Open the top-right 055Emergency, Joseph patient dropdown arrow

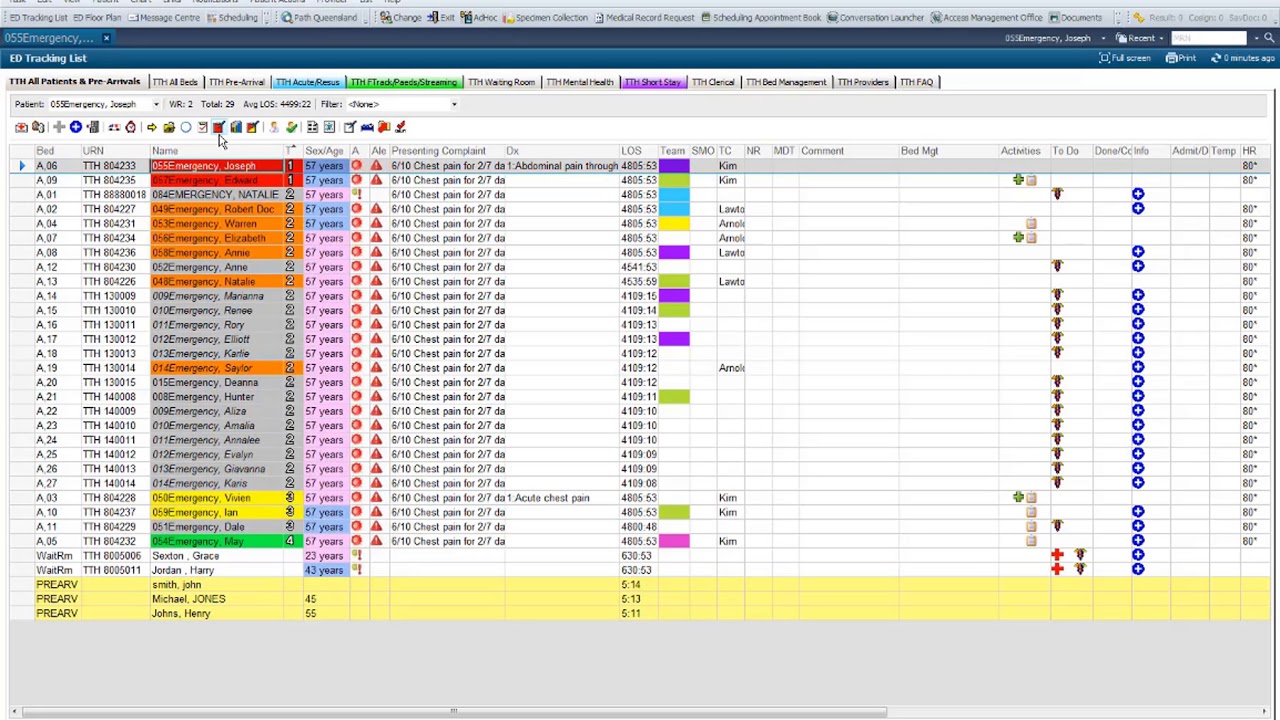pyautogui.click(x=1103, y=38)
